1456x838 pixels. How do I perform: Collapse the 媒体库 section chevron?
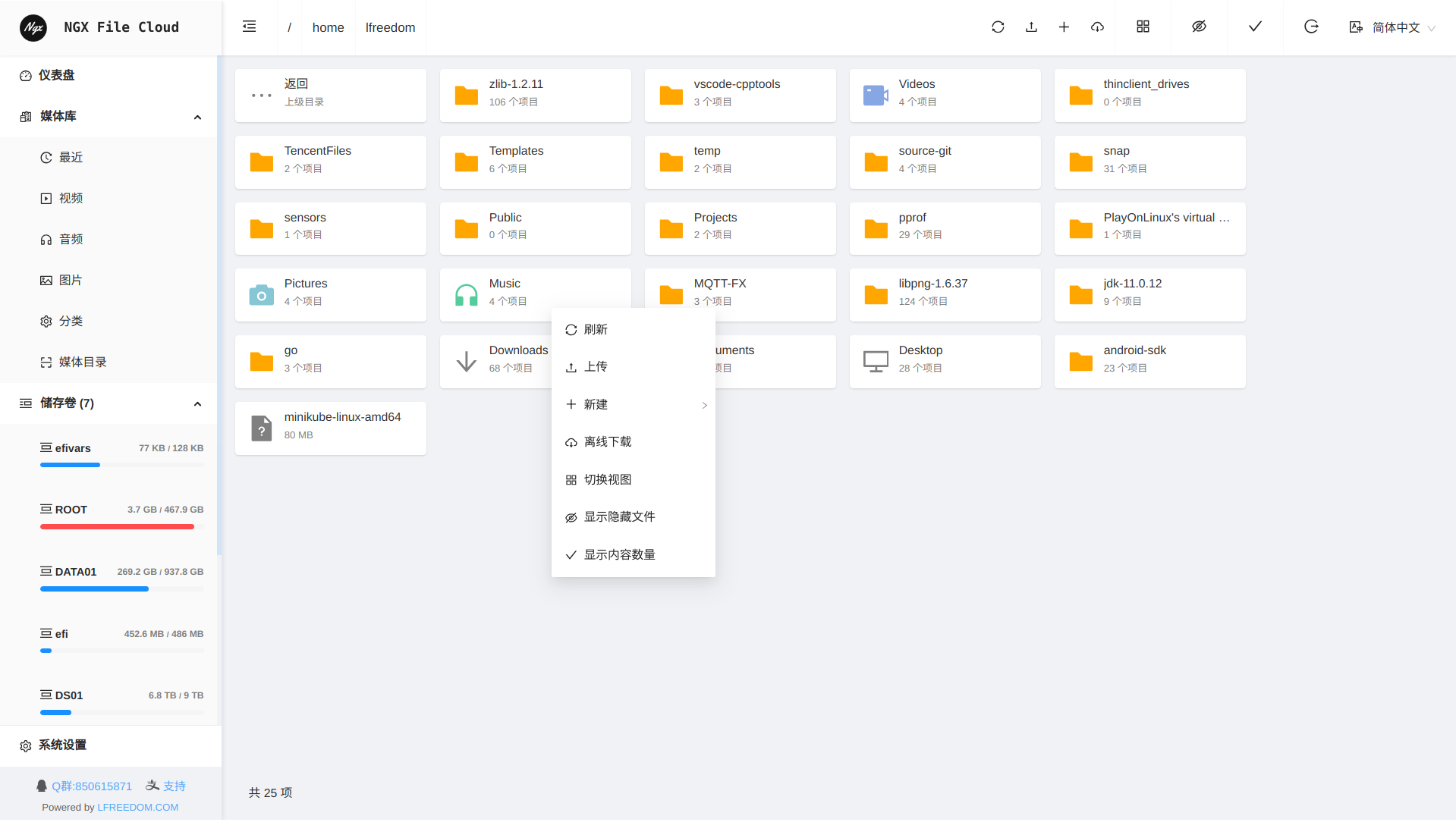197,117
